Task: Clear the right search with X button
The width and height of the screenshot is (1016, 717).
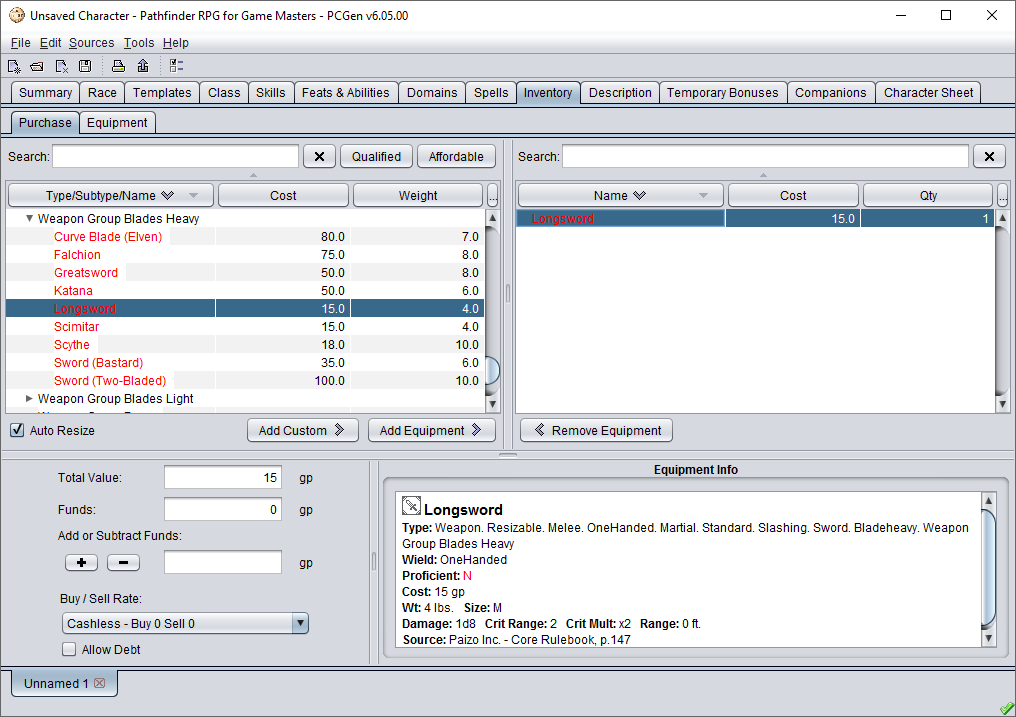Action: [x=989, y=157]
